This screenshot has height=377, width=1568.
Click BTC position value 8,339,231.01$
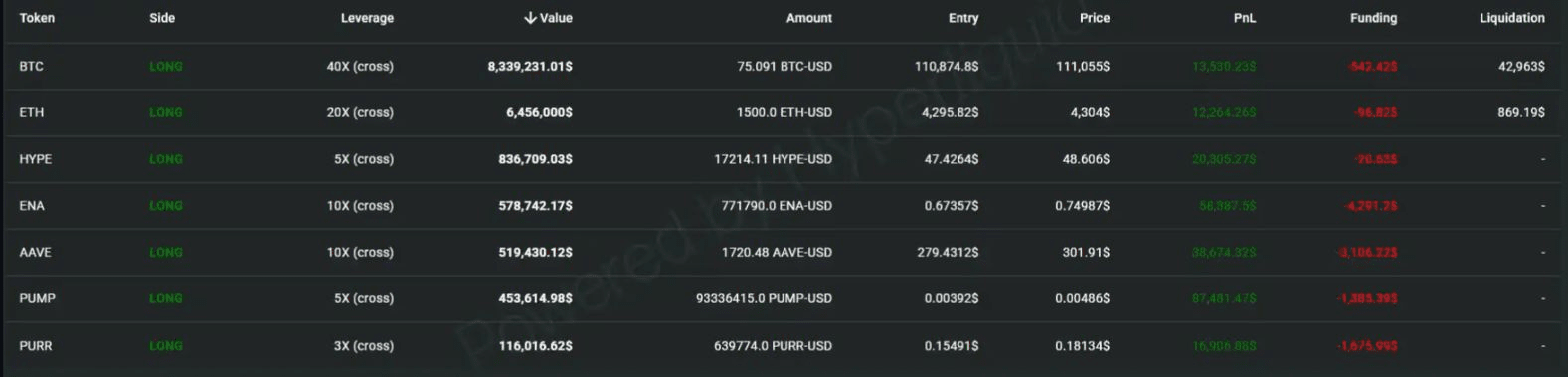point(530,67)
